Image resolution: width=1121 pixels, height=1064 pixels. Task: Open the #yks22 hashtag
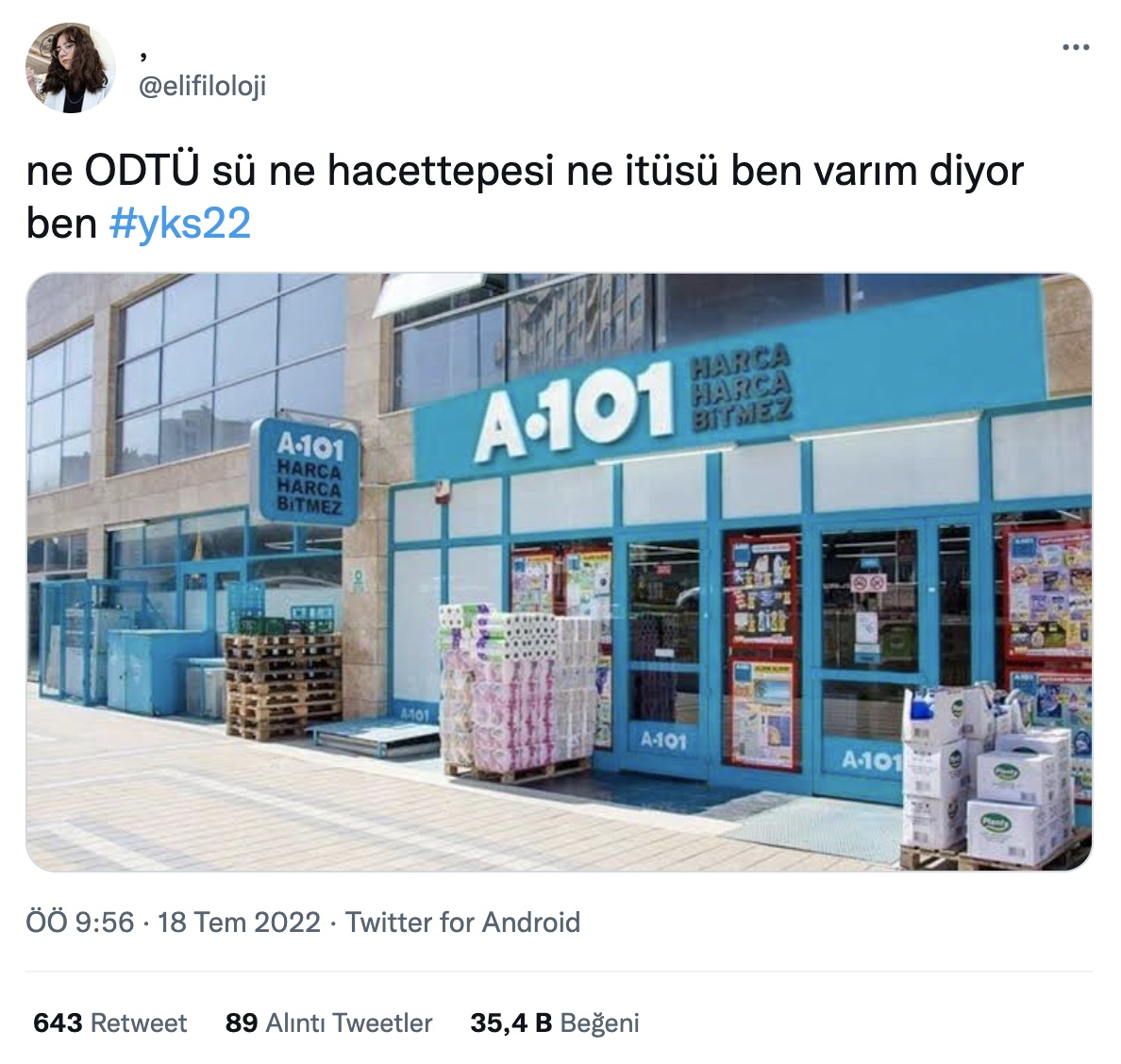tap(180, 223)
